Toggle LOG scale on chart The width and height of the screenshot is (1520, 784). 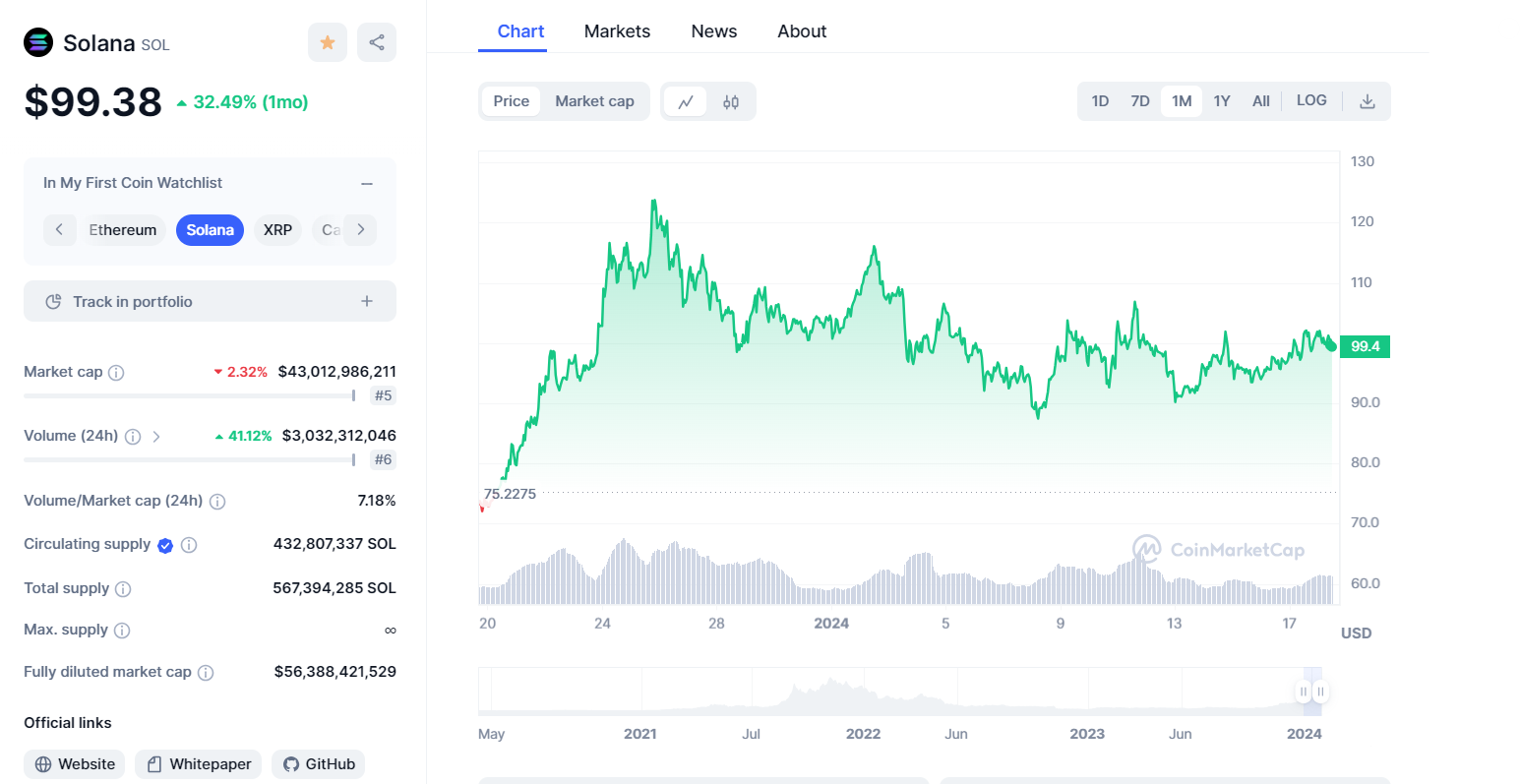click(1311, 100)
